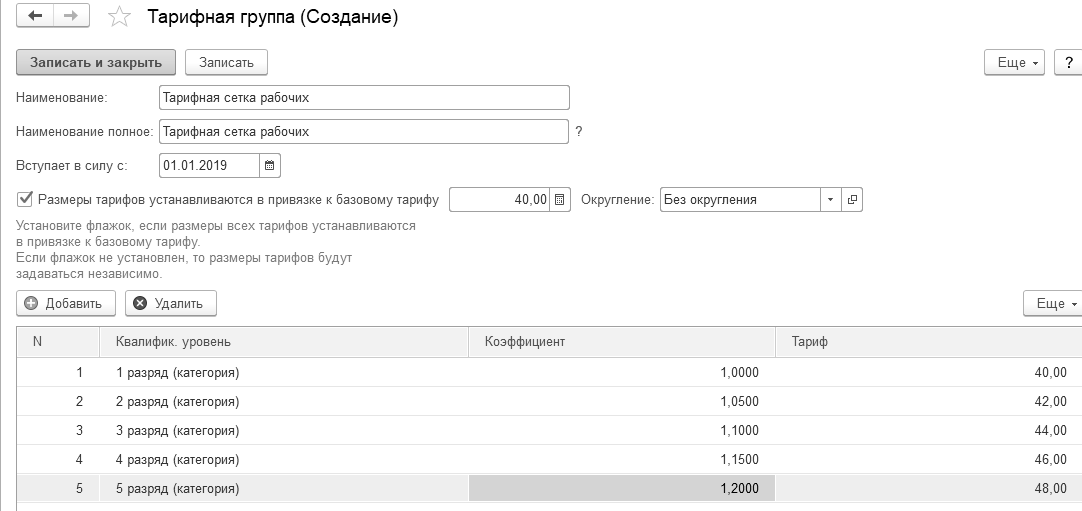The height and width of the screenshot is (511, 1082).
Task: Click the forward navigation arrow
Action: click(x=71, y=17)
